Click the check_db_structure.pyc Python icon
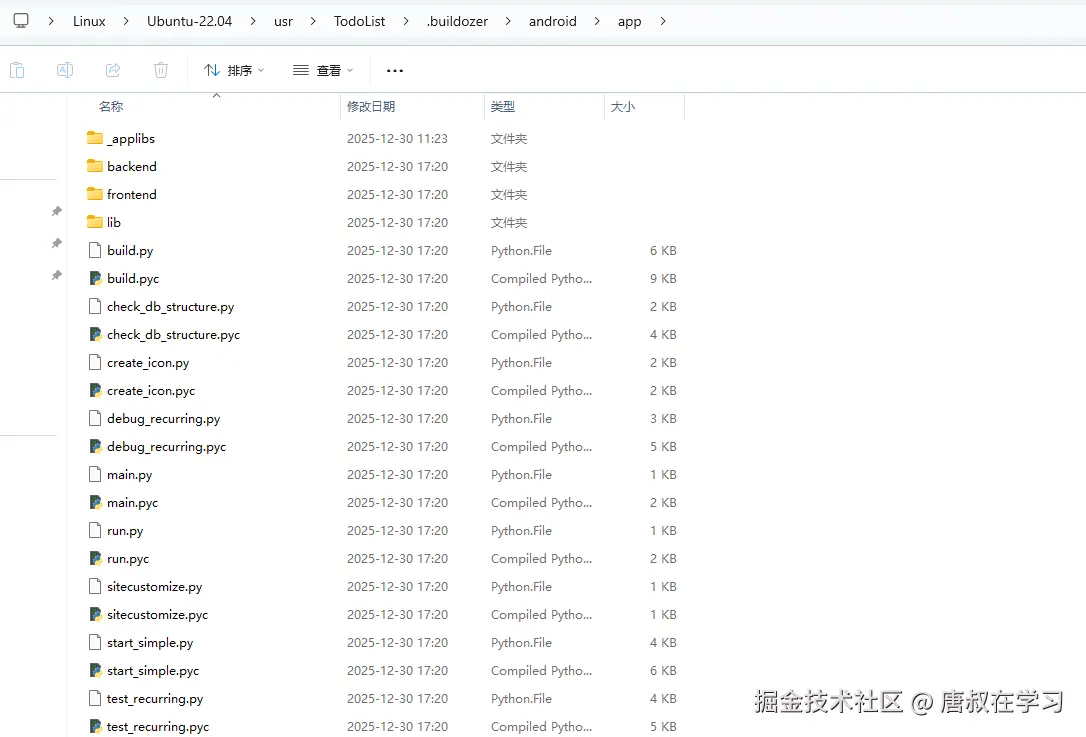Image resolution: width=1086 pixels, height=737 pixels. tap(96, 334)
